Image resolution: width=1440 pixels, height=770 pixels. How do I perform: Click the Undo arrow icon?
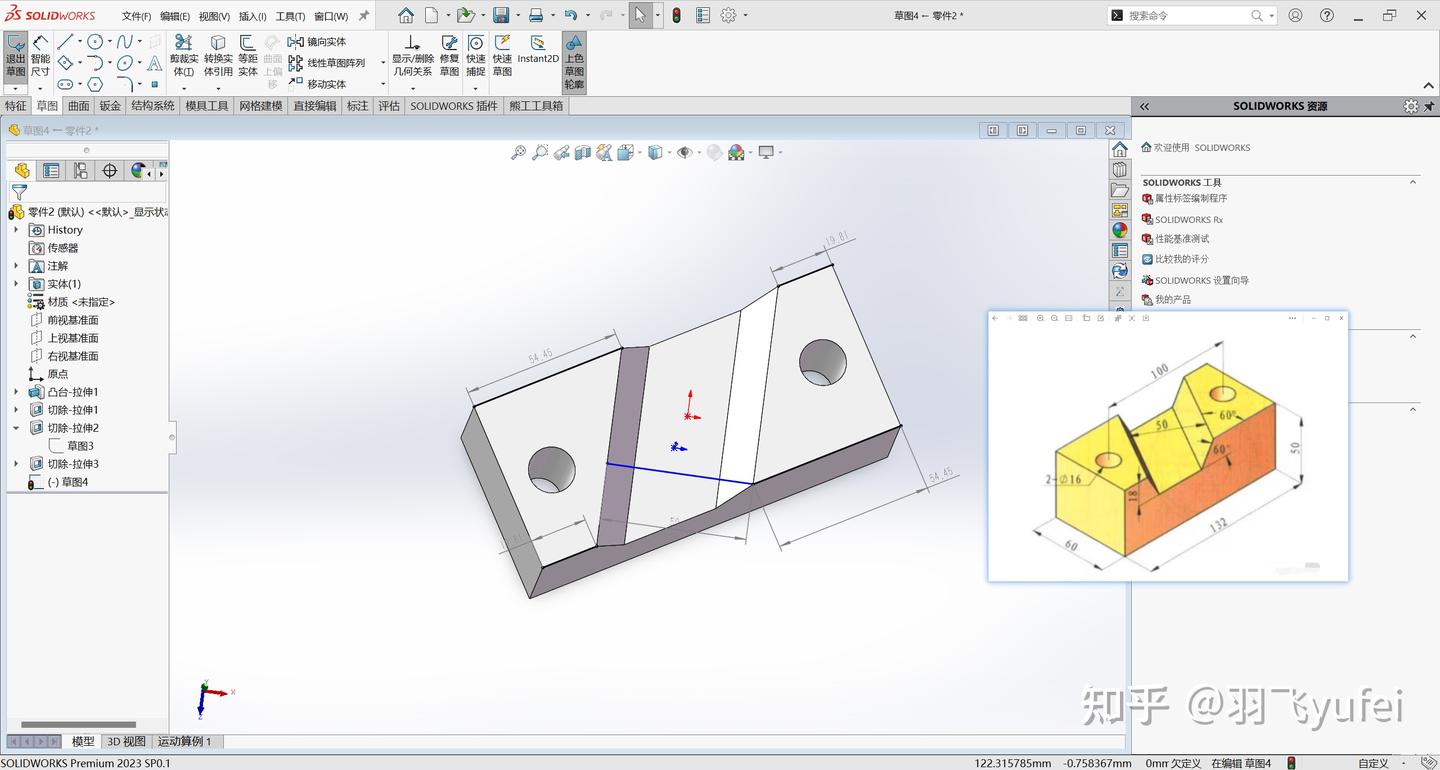coord(570,16)
